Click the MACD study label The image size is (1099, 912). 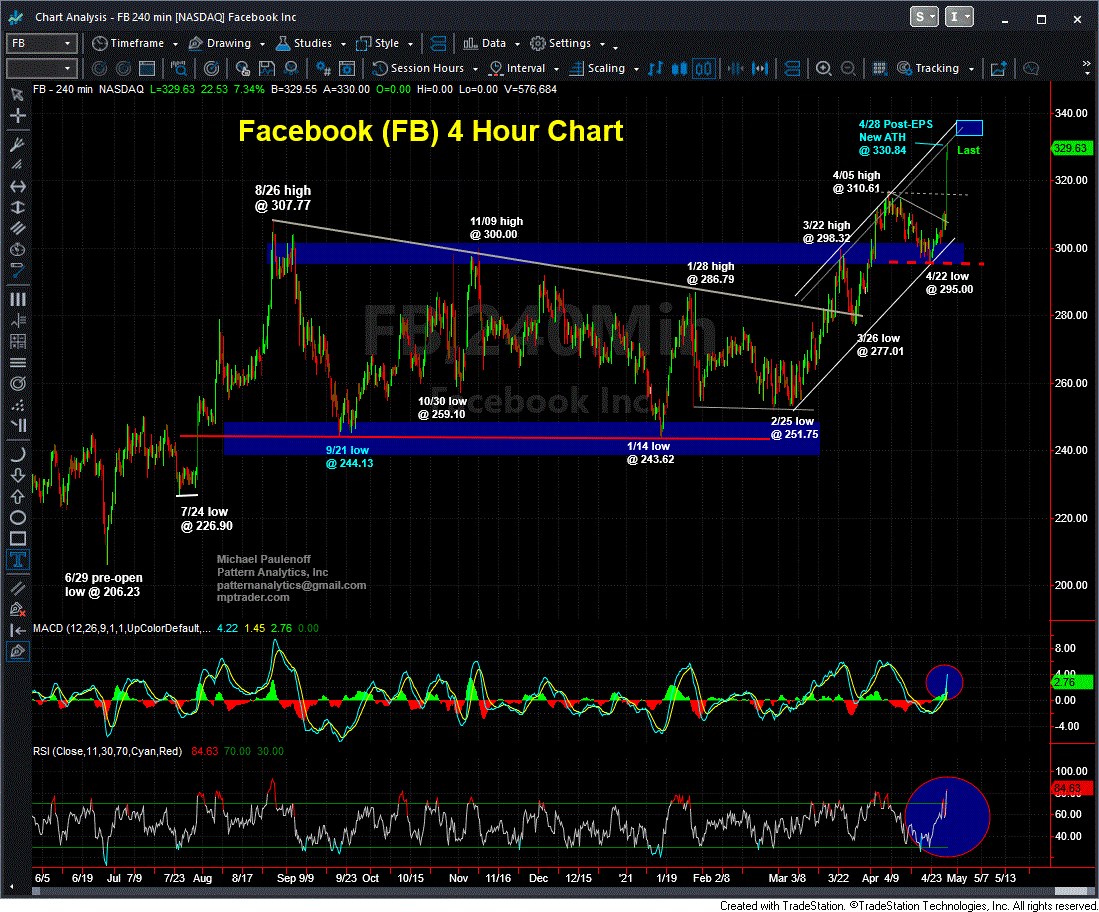pos(121,628)
